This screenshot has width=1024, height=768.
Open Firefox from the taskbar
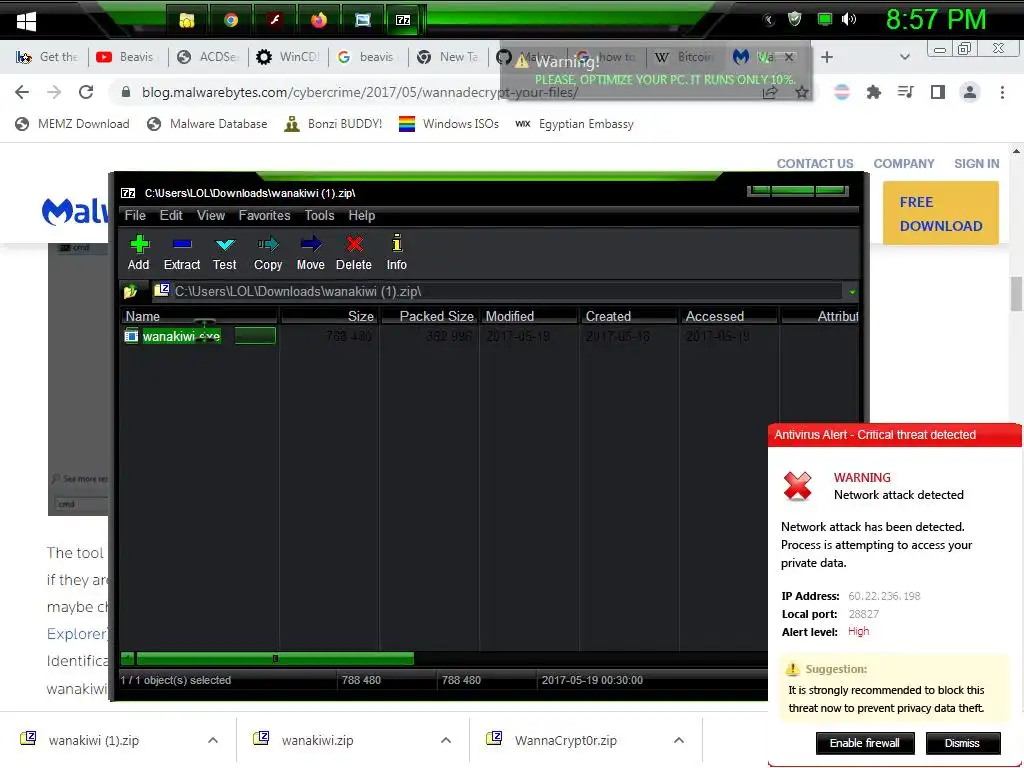pos(319,20)
